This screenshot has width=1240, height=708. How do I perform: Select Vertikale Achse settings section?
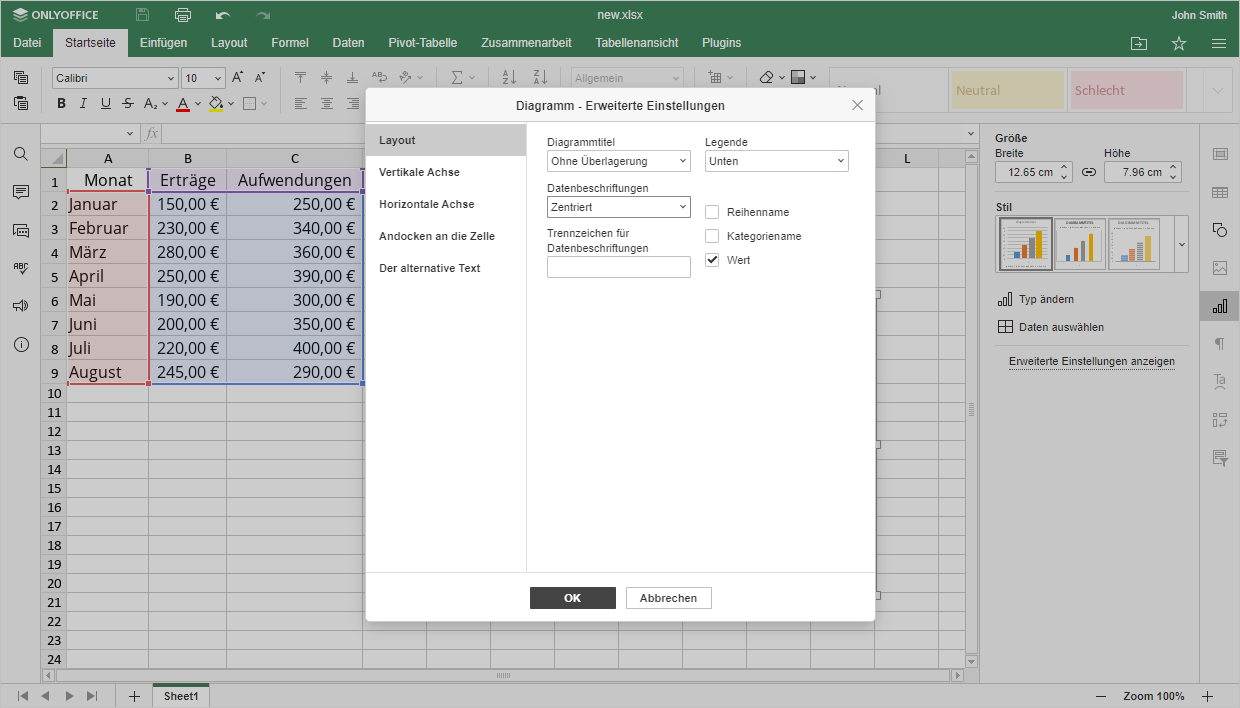pos(446,172)
